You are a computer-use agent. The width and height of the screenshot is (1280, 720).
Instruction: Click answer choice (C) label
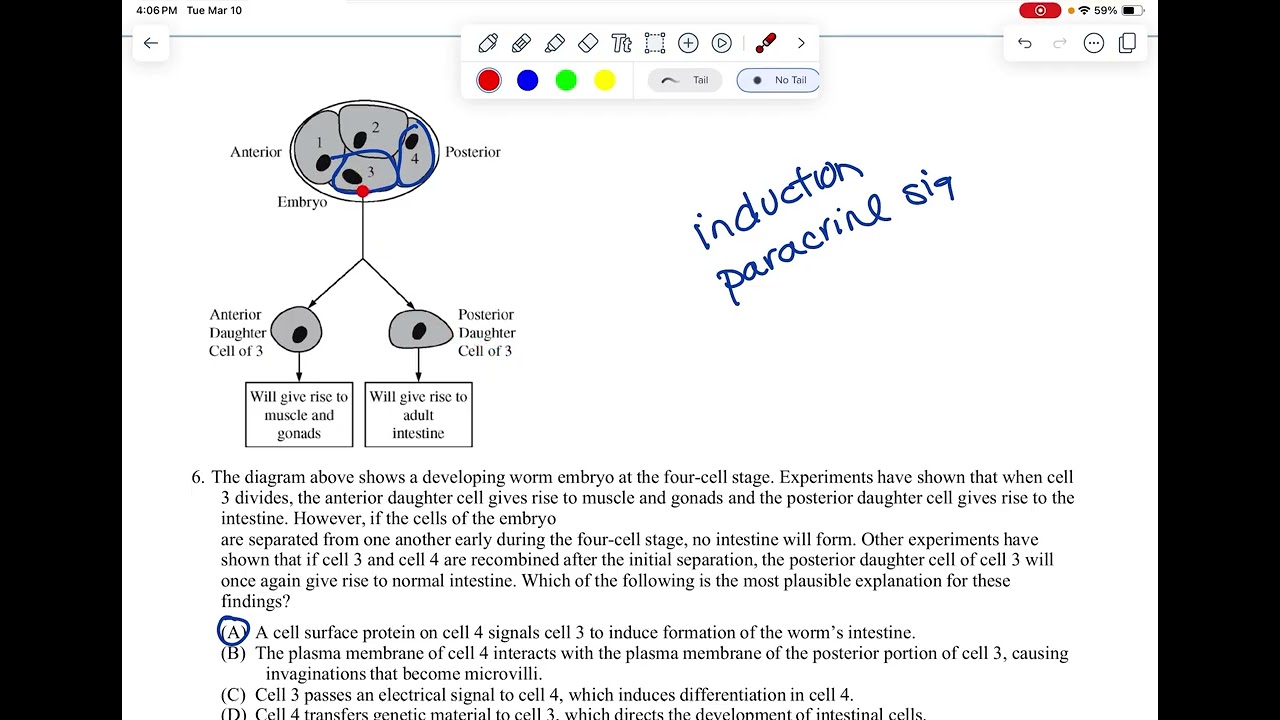tap(233, 695)
